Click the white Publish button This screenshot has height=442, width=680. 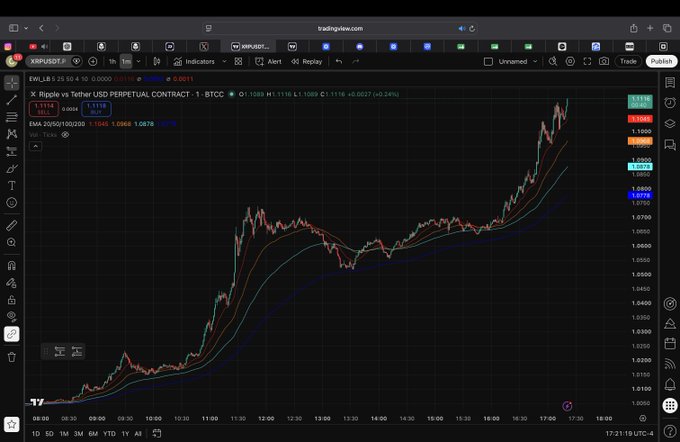click(x=661, y=61)
